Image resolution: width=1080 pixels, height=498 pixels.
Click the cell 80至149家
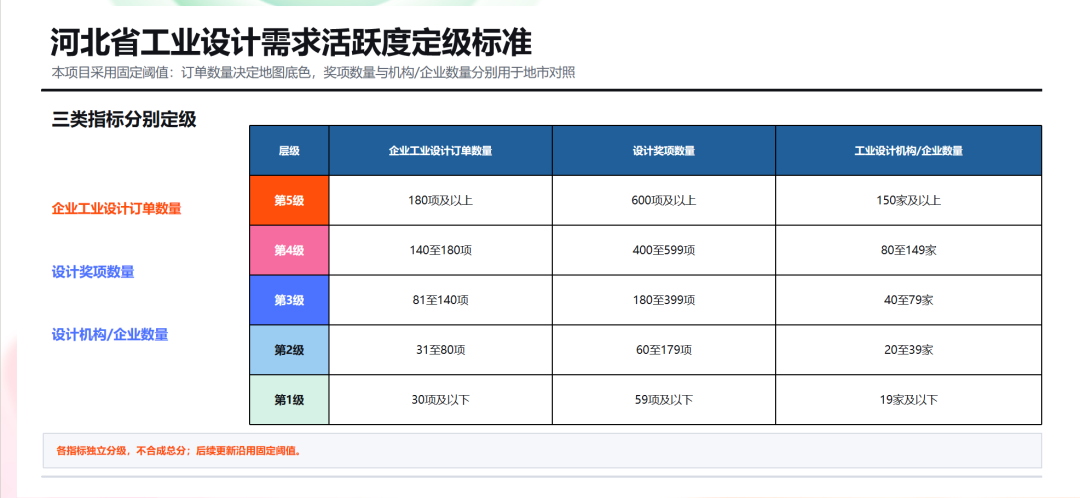point(908,250)
